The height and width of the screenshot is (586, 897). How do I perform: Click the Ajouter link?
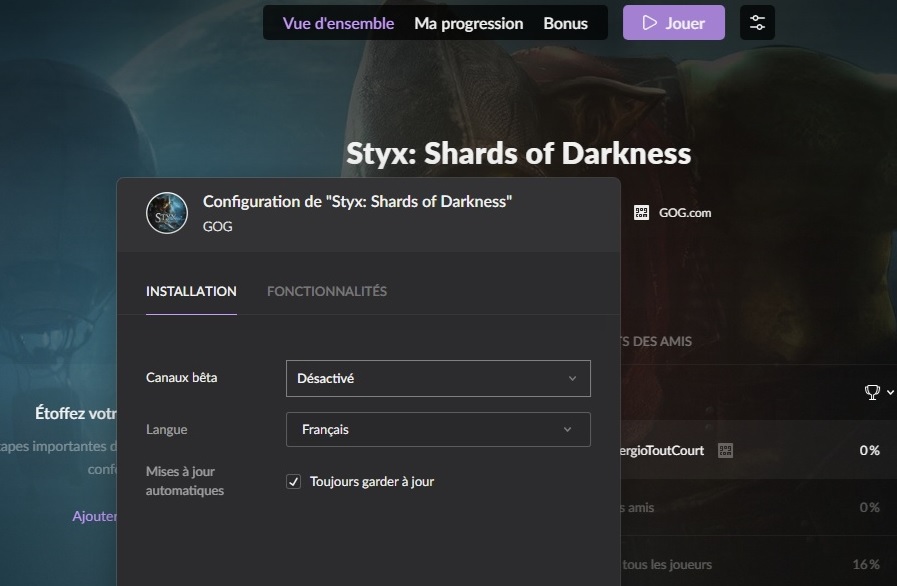click(x=94, y=516)
